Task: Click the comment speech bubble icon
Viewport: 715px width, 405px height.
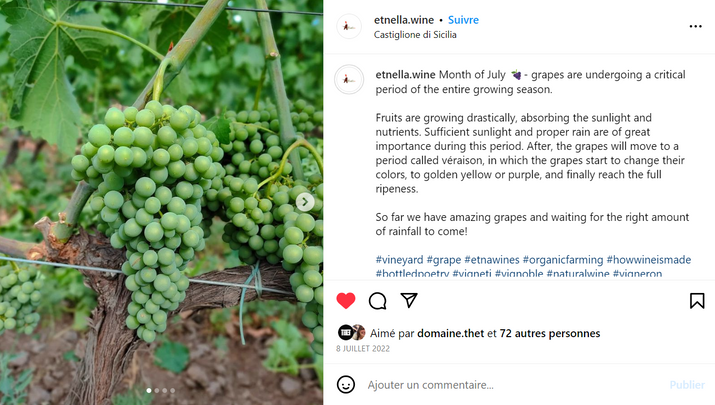Action: (377, 300)
